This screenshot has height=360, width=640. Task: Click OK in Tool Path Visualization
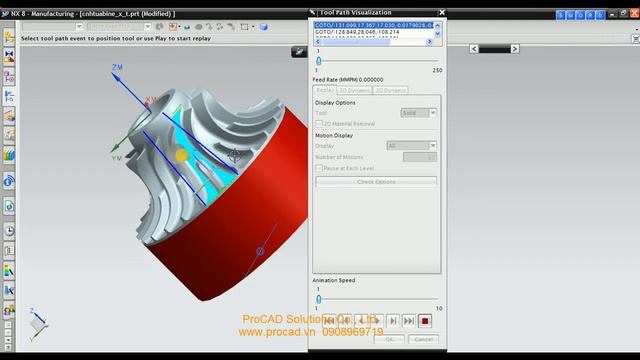tap(389, 339)
